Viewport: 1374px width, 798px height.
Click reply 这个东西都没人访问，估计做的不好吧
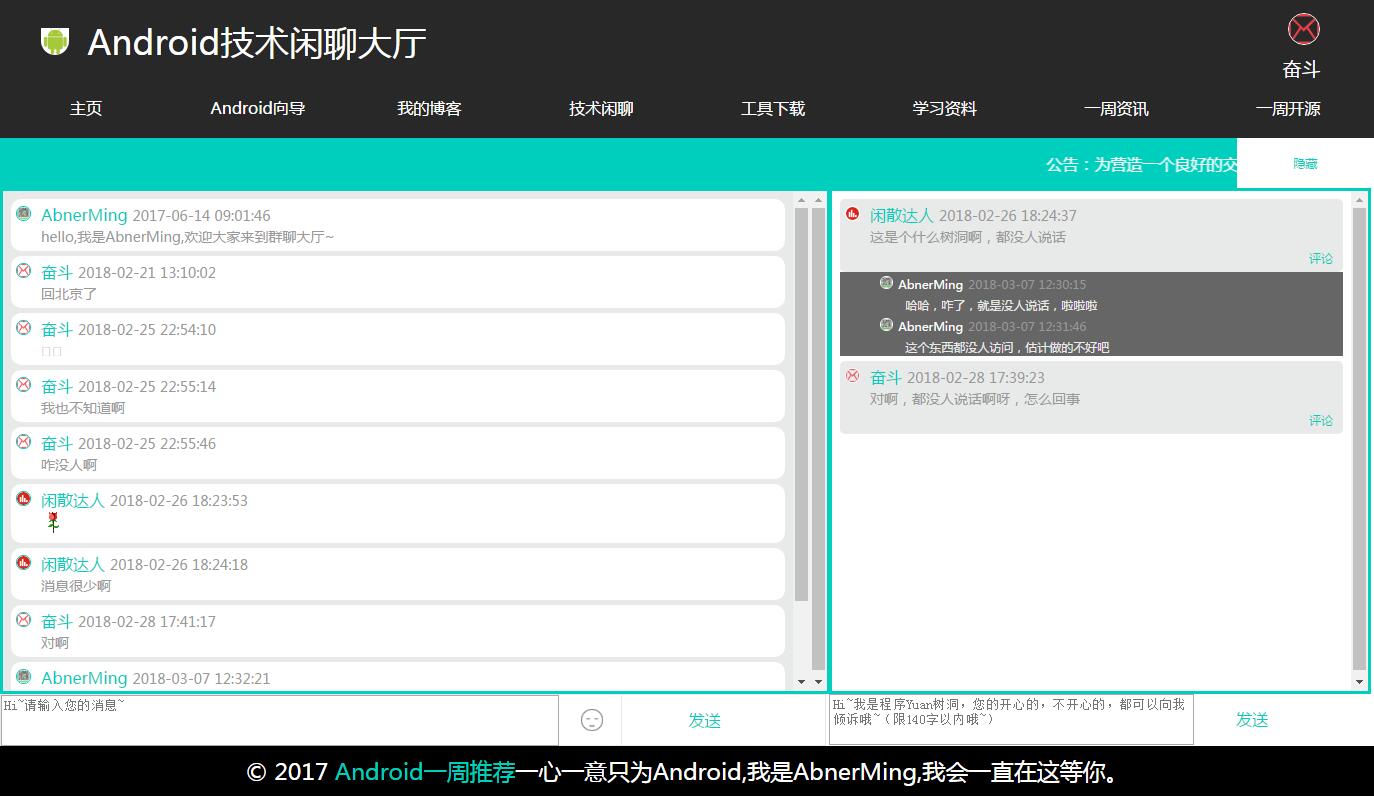[x=1007, y=347]
